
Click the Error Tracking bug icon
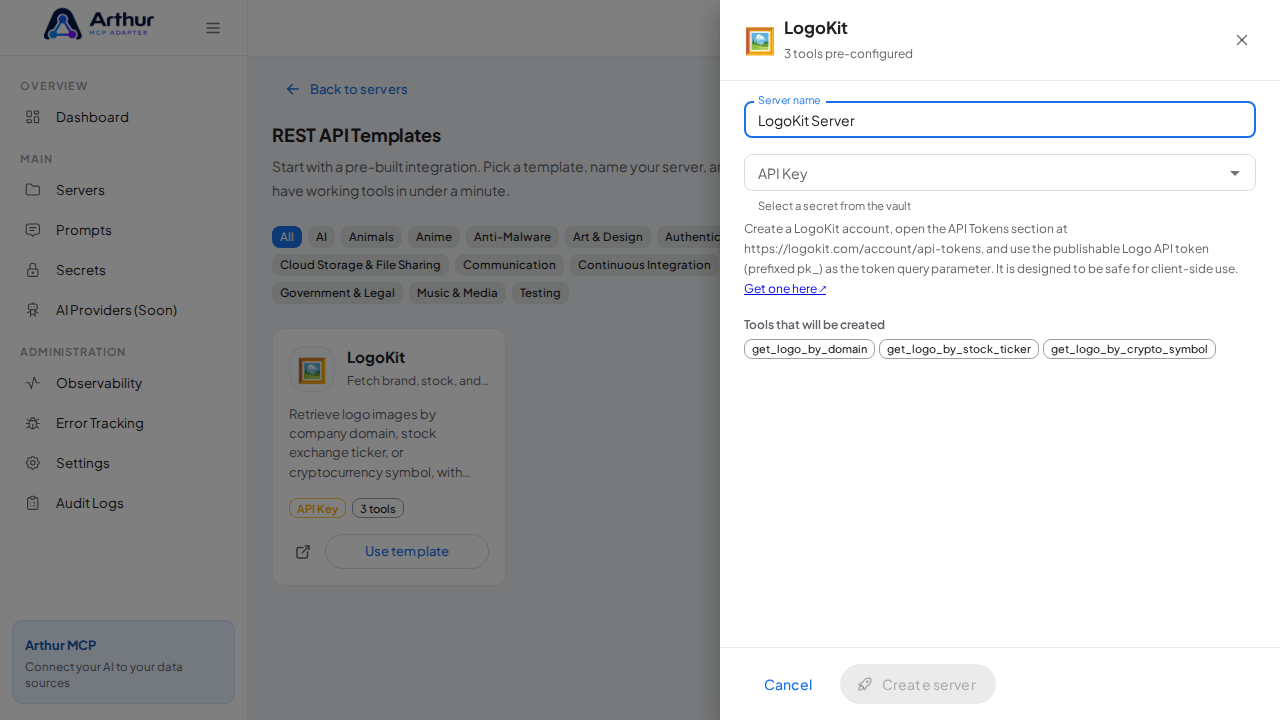33,423
